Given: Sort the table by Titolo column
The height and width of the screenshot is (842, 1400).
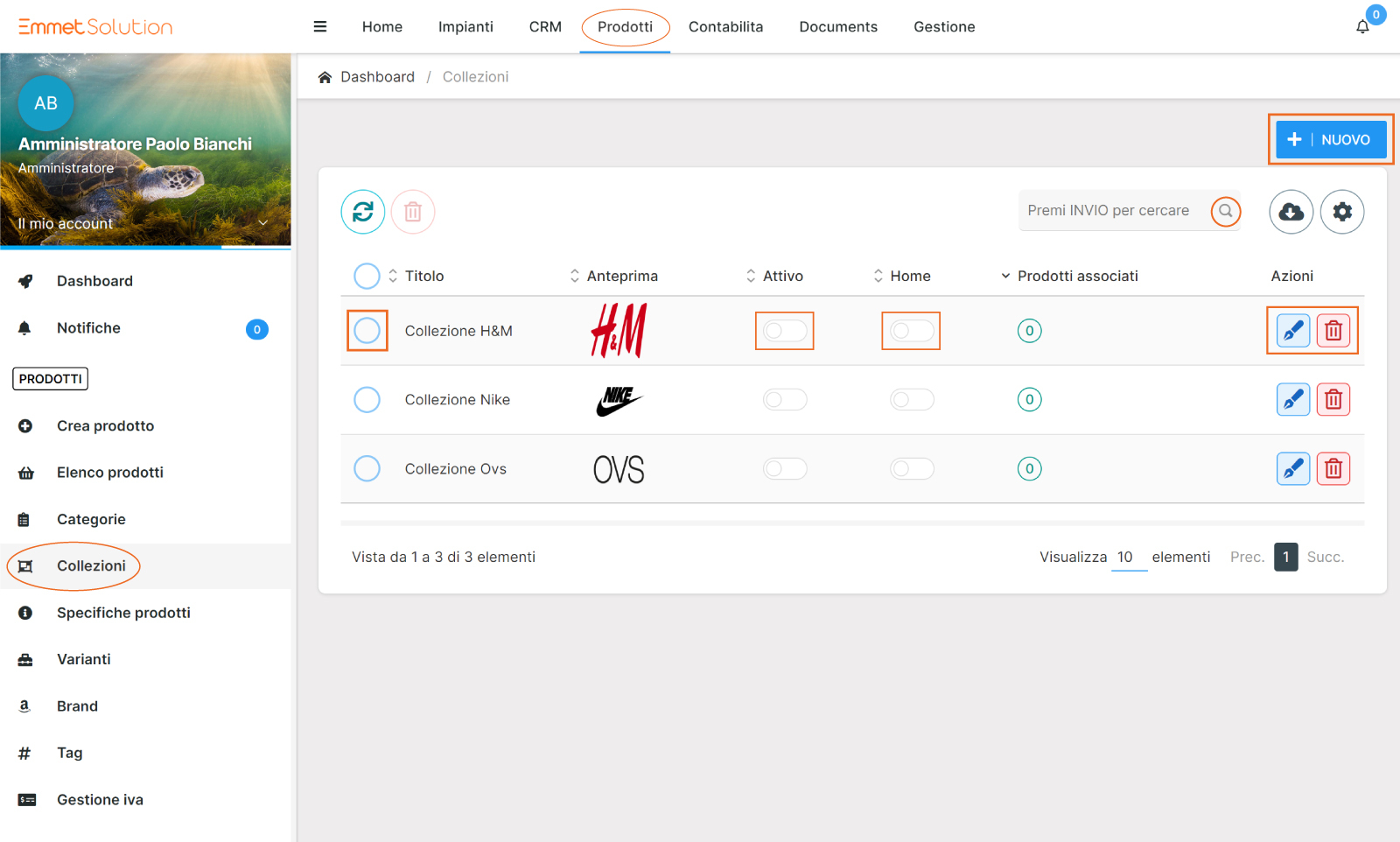Looking at the screenshot, I should point(424,277).
